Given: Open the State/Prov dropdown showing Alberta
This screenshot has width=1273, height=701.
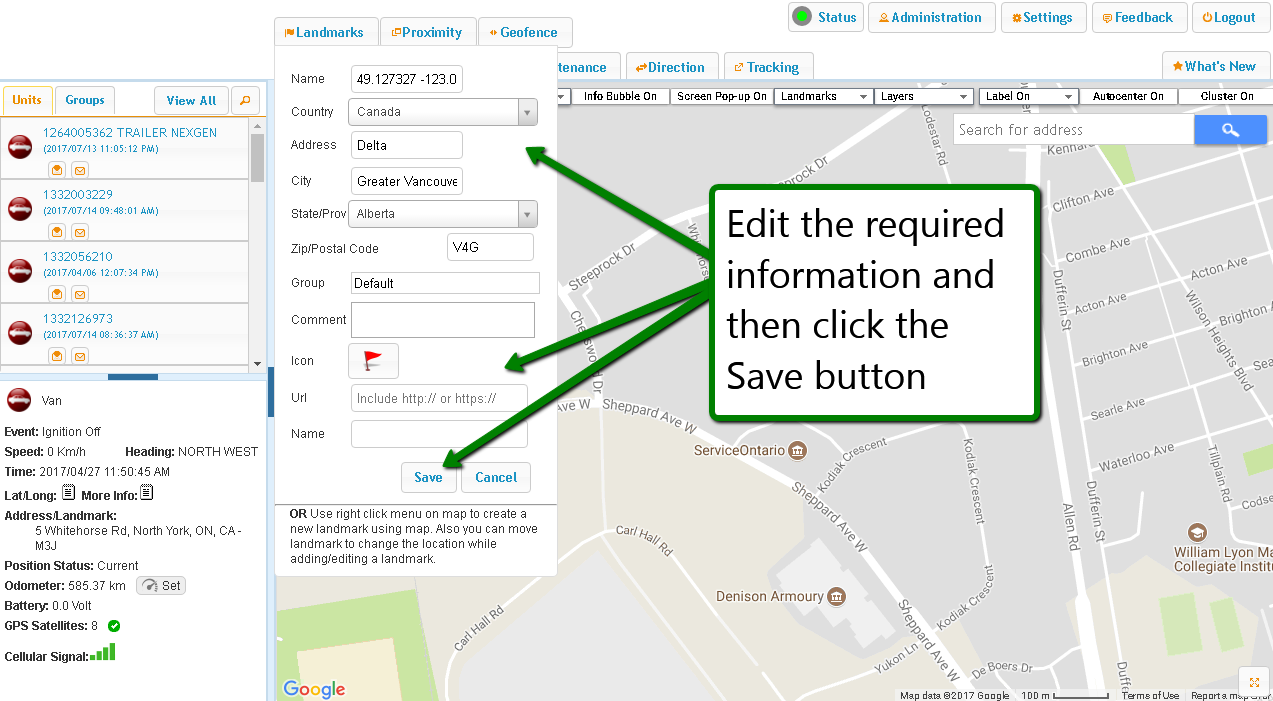Looking at the screenshot, I should pyautogui.click(x=442, y=214).
